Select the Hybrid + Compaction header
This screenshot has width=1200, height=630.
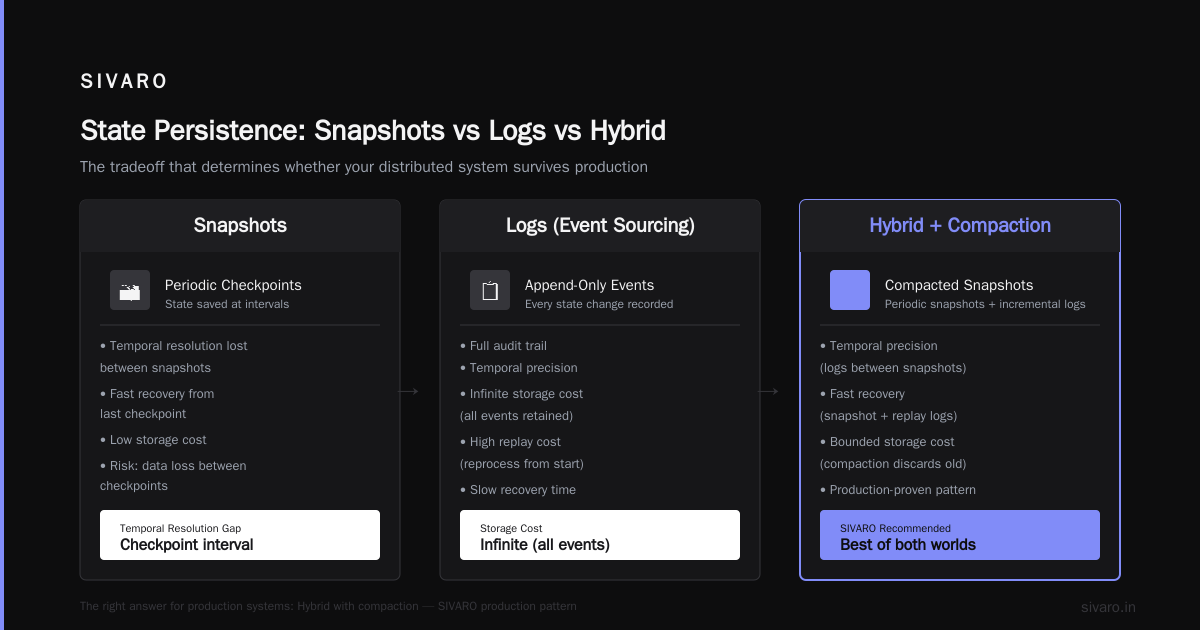pyautogui.click(x=960, y=226)
